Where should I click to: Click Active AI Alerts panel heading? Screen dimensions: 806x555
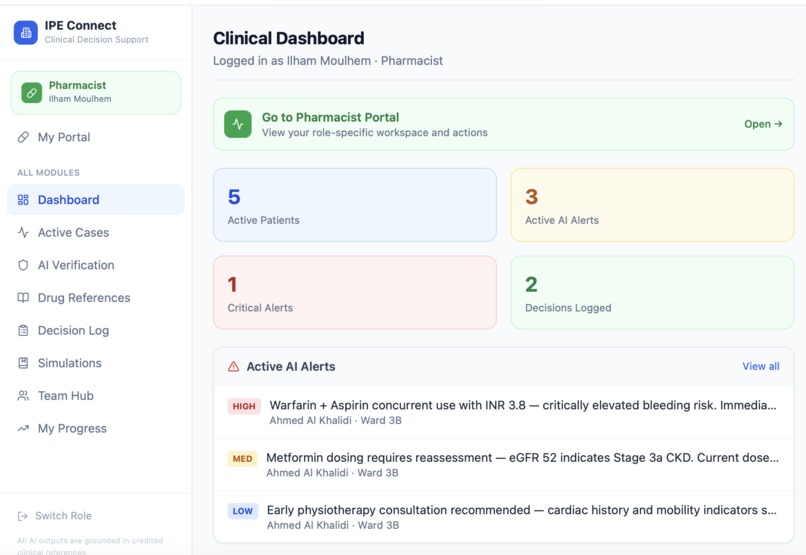(291, 366)
